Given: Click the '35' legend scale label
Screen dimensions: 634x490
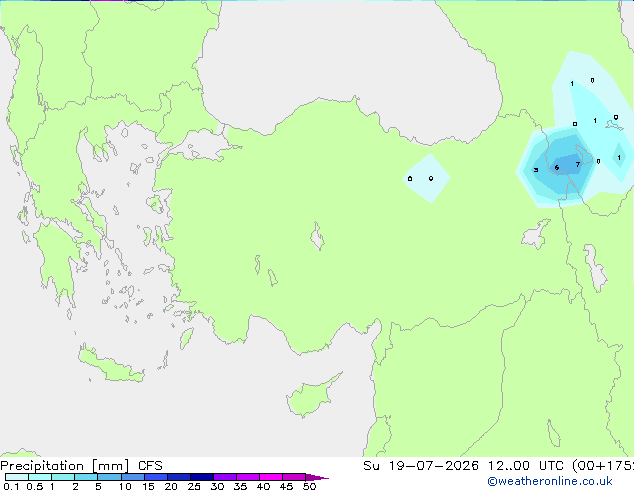Looking at the screenshot, I should click(240, 486).
